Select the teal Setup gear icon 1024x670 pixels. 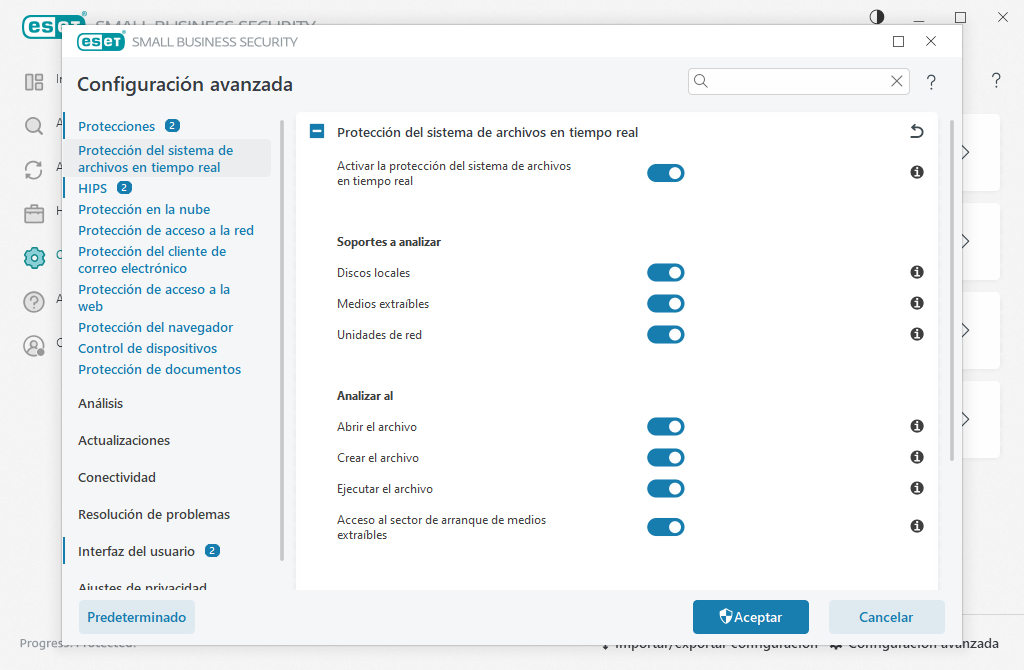(34, 257)
